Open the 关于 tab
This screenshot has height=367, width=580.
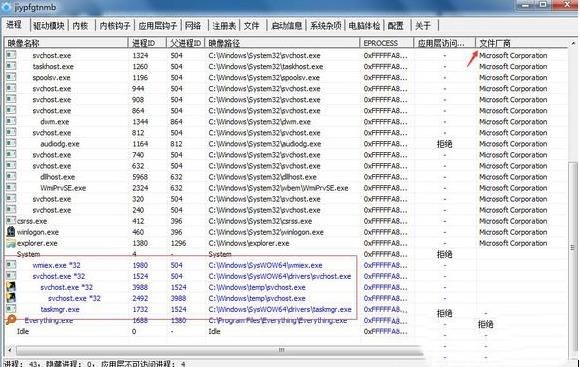tap(423, 26)
